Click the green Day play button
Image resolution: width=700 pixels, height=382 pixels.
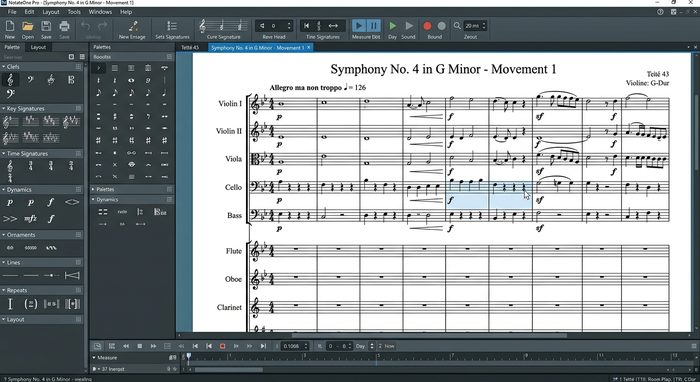[x=392, y=26]
